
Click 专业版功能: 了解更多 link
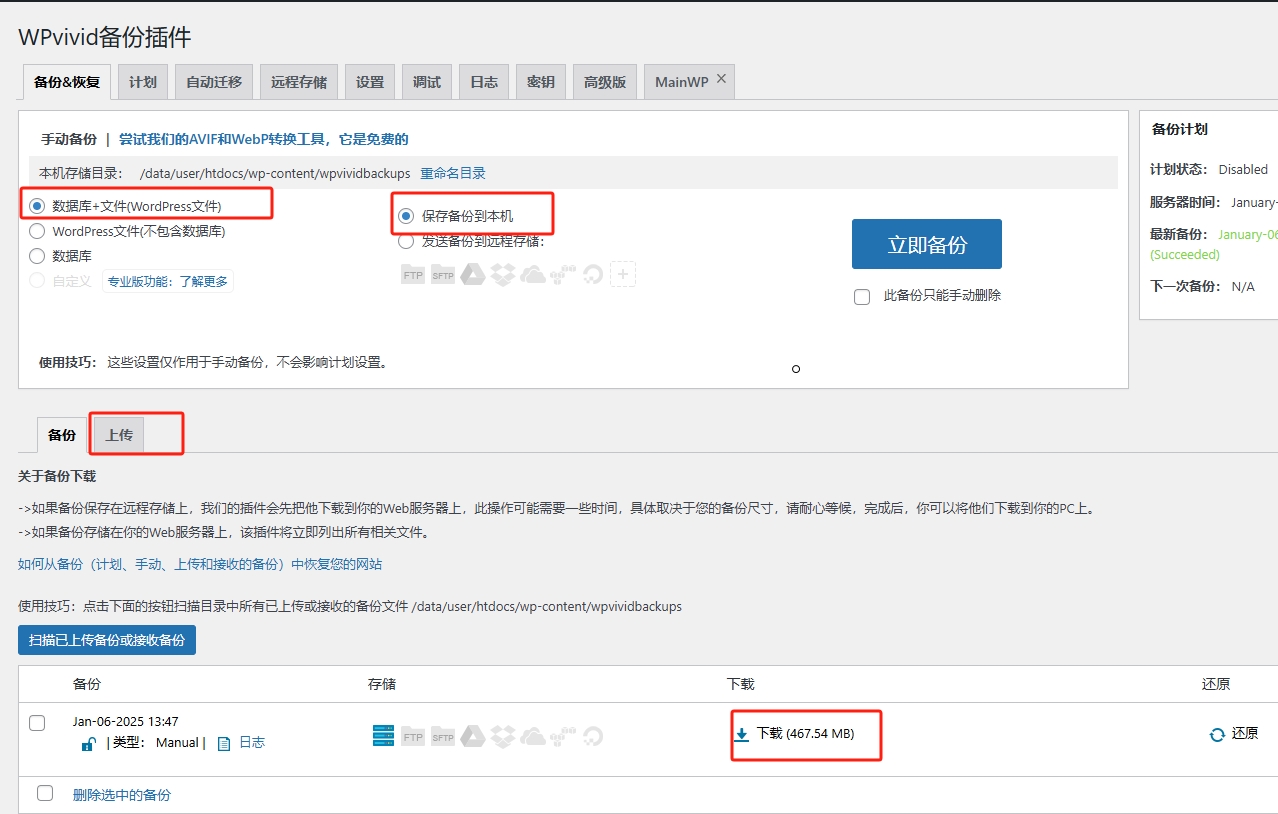168,281
